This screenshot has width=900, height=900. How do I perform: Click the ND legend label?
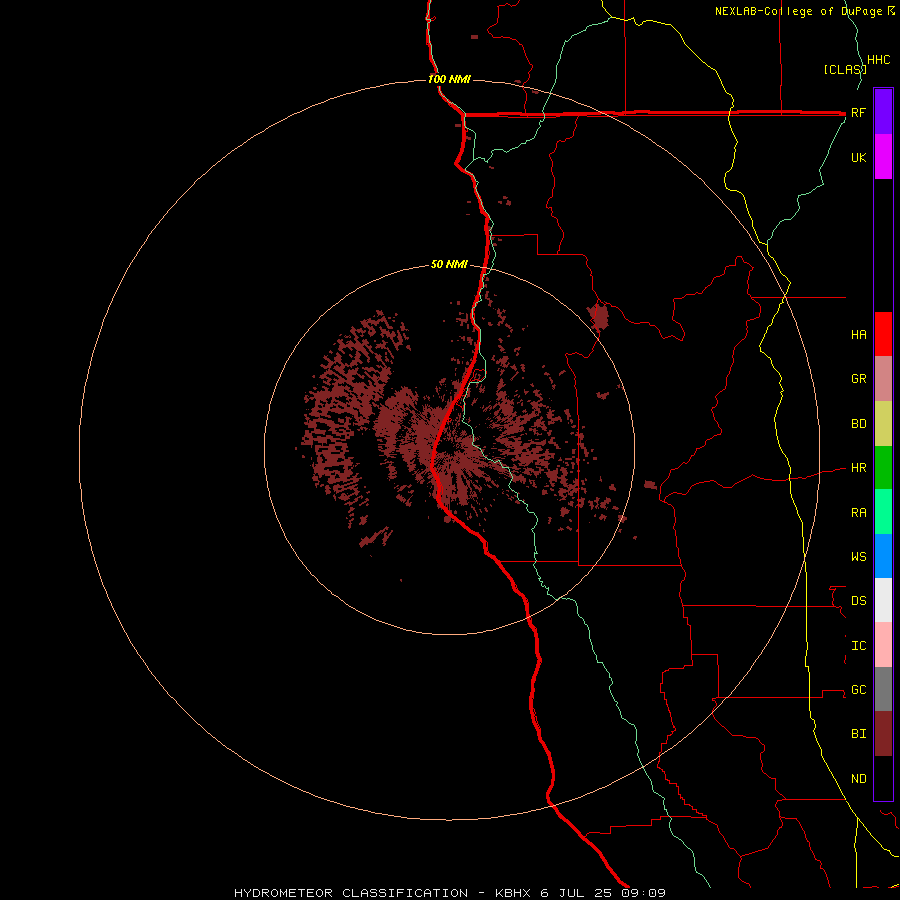click(858, 779)
